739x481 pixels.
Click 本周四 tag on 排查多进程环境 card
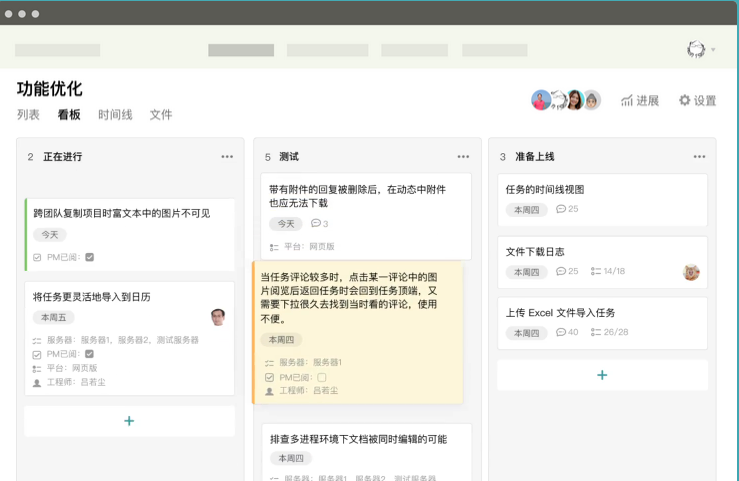click(x=291, y=458)
